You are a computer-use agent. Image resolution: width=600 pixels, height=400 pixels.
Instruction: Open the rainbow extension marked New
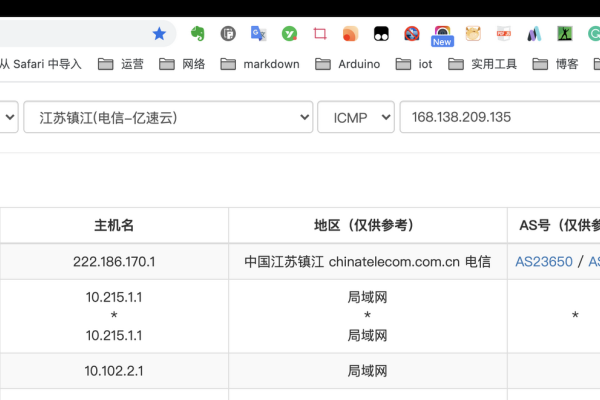tap(442, 36)
